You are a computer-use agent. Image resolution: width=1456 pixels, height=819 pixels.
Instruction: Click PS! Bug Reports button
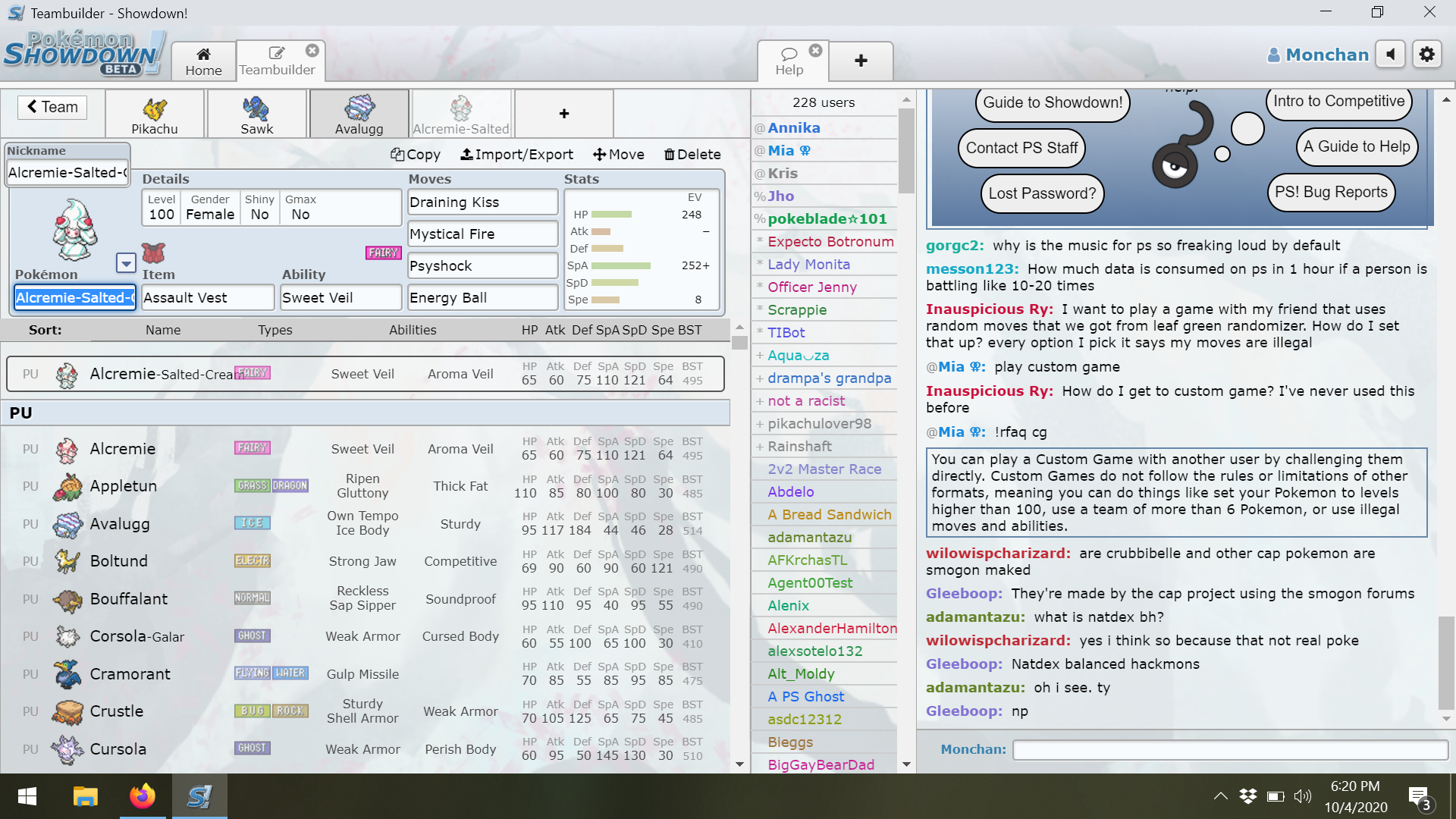click(1331, 192)
